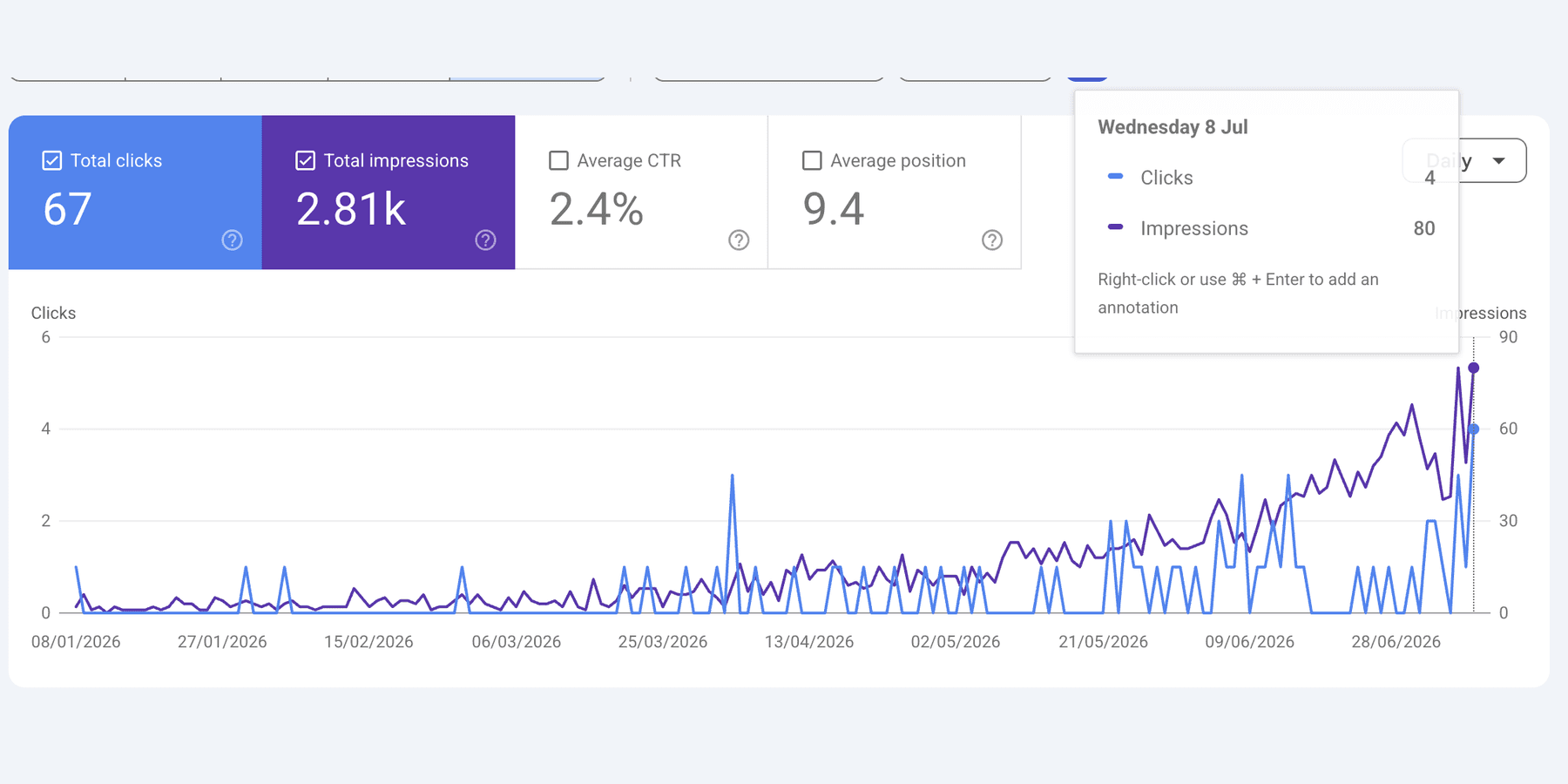The image size is (1568, 784).
Task: Click the 02/05/2026 axis date label
Action: tap(956, 642)
